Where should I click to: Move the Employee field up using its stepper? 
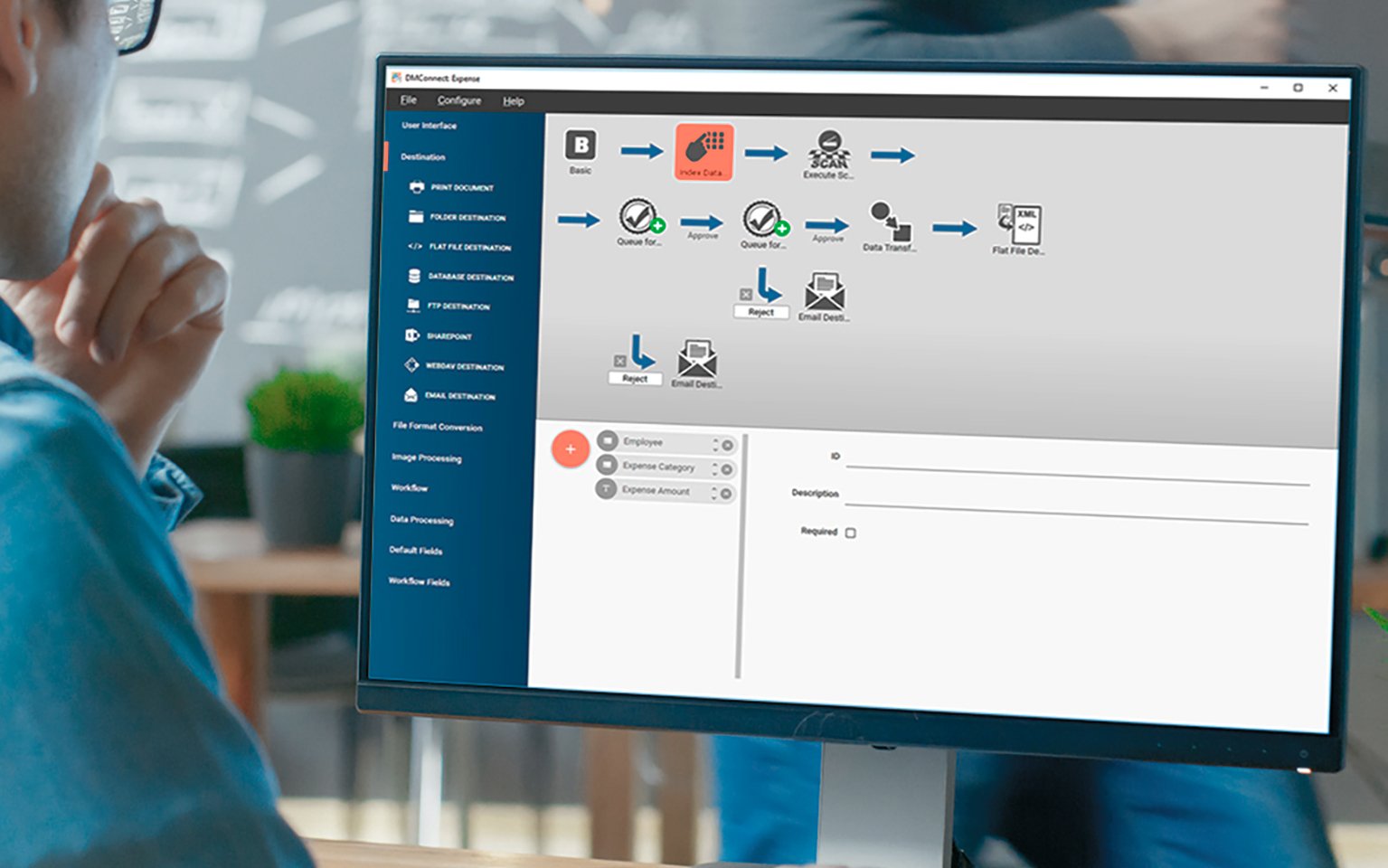(717, 441)
